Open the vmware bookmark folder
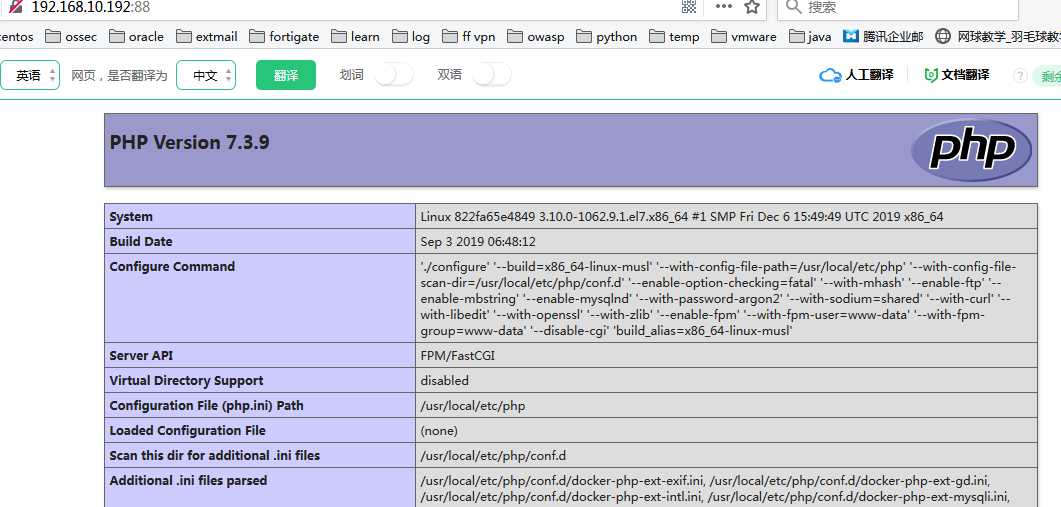This screenshot has width=1061, height=507. coord(744,37)
